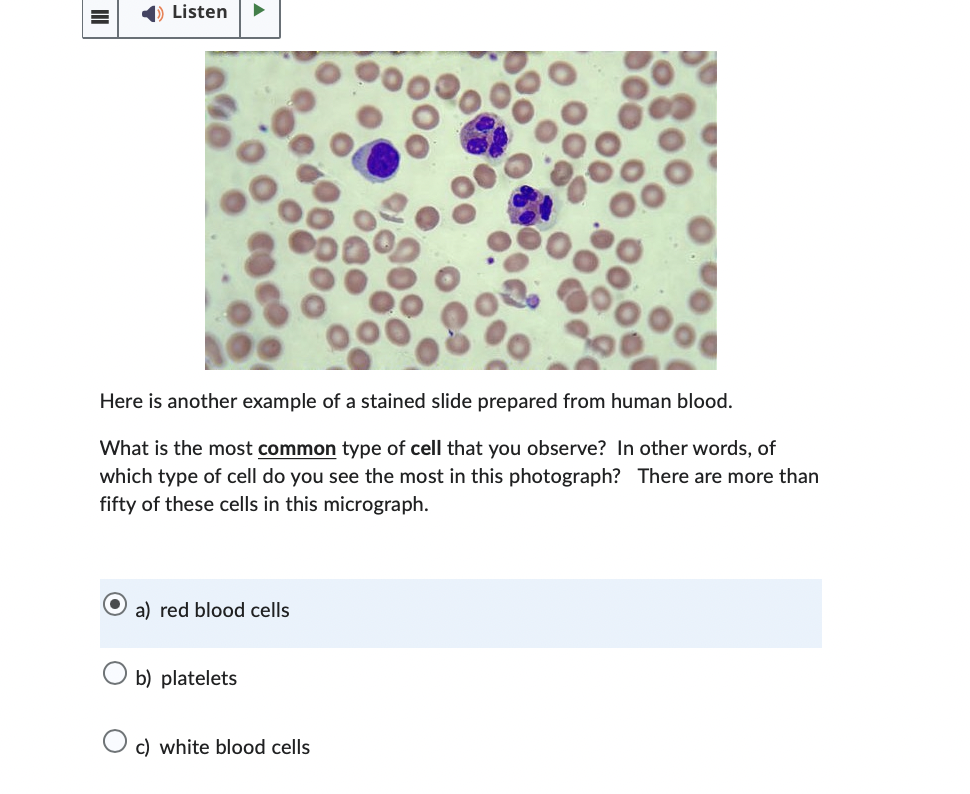Click the underlined word common in the question
Screen dimensions: 970x794
[x=296, y=448]
